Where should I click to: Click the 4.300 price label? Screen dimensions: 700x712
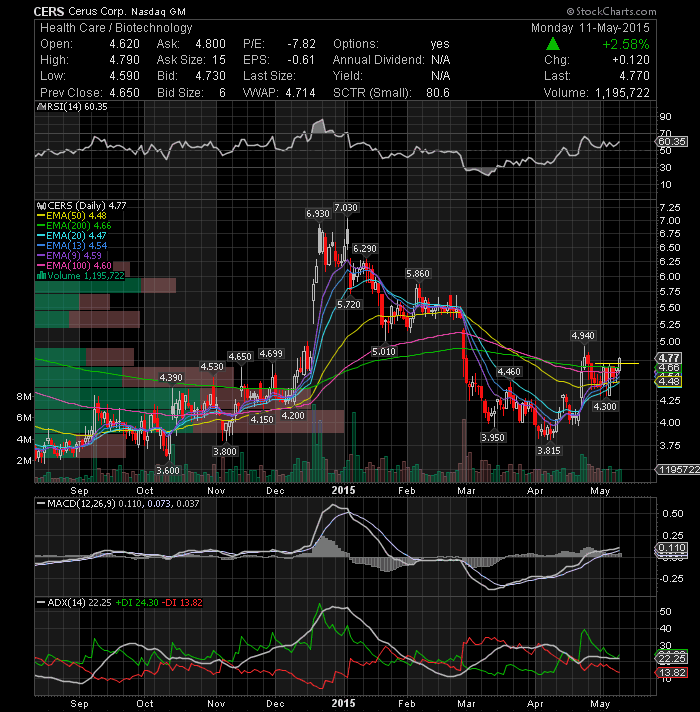tap(605, 406)
